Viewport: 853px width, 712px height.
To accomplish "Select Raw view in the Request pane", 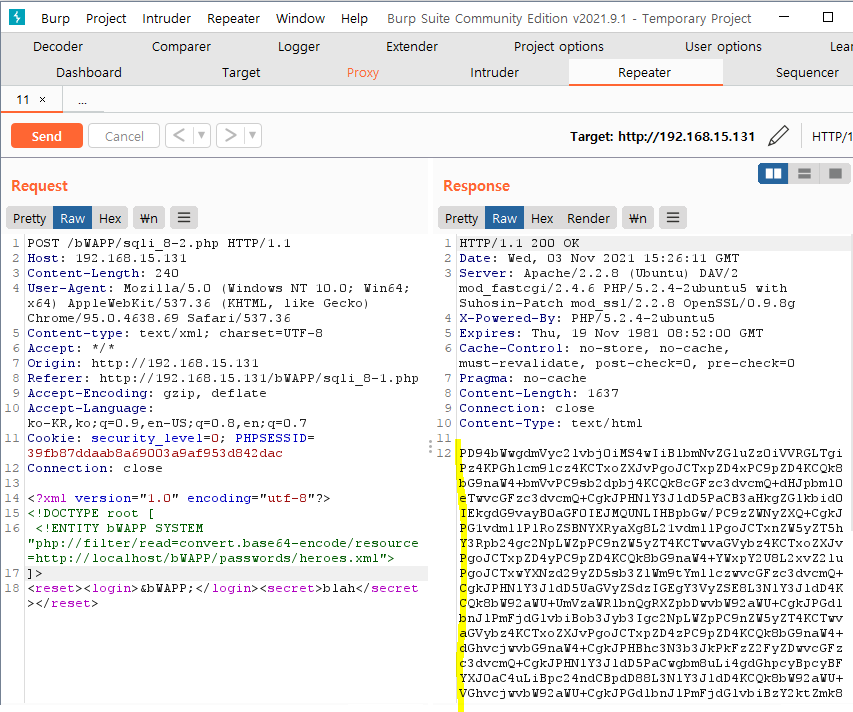I will point(72,218).
